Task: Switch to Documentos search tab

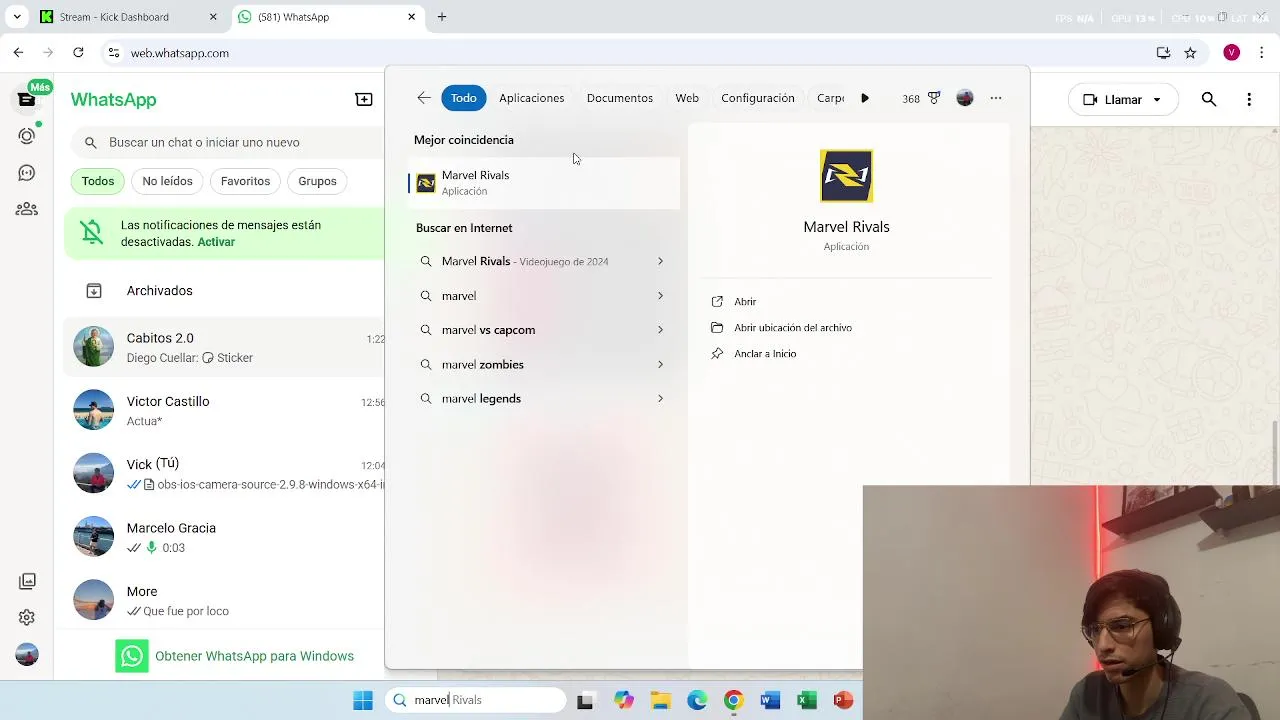Action: [x=620, y=98]
